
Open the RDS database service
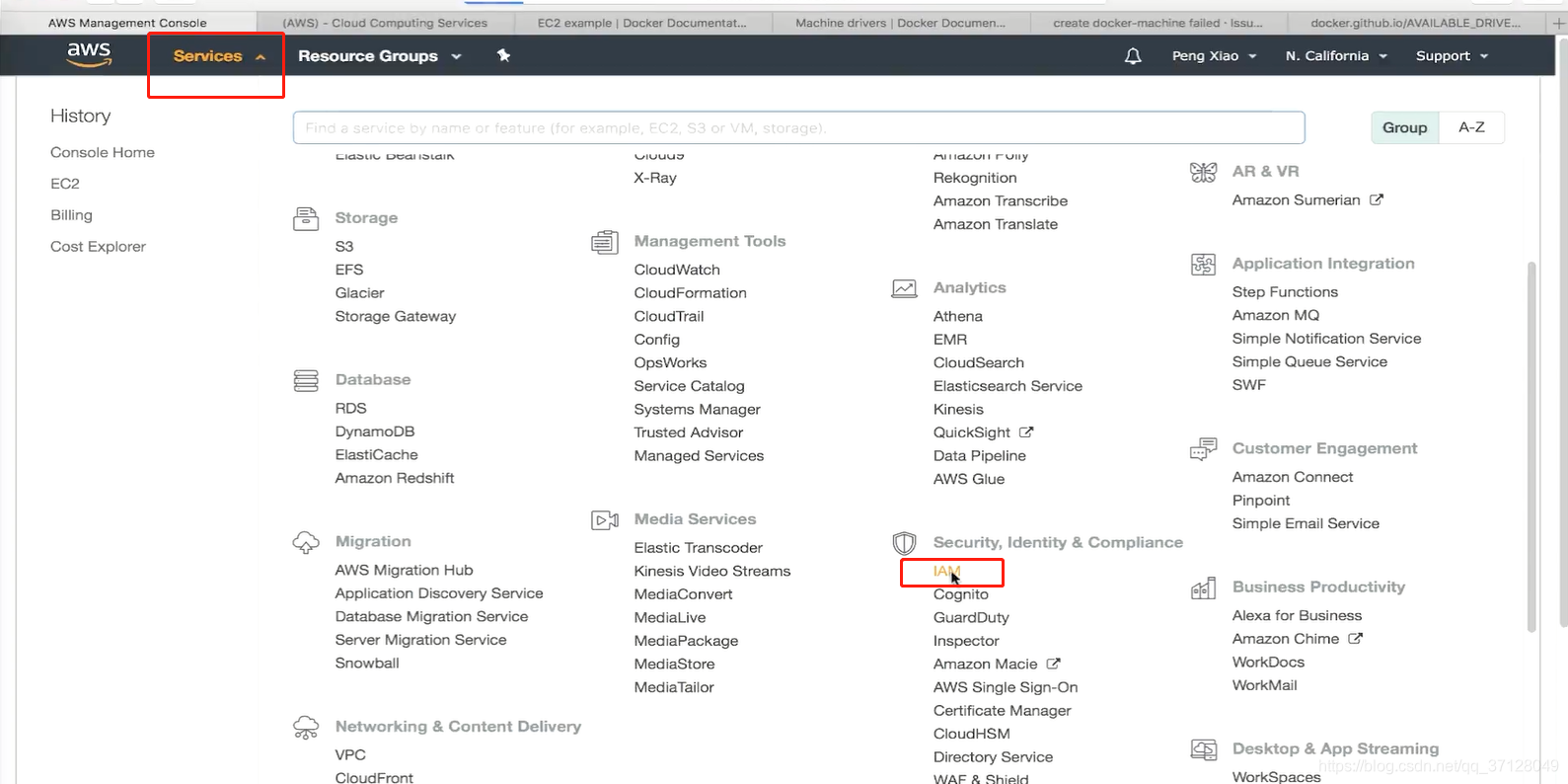point(350,409)
